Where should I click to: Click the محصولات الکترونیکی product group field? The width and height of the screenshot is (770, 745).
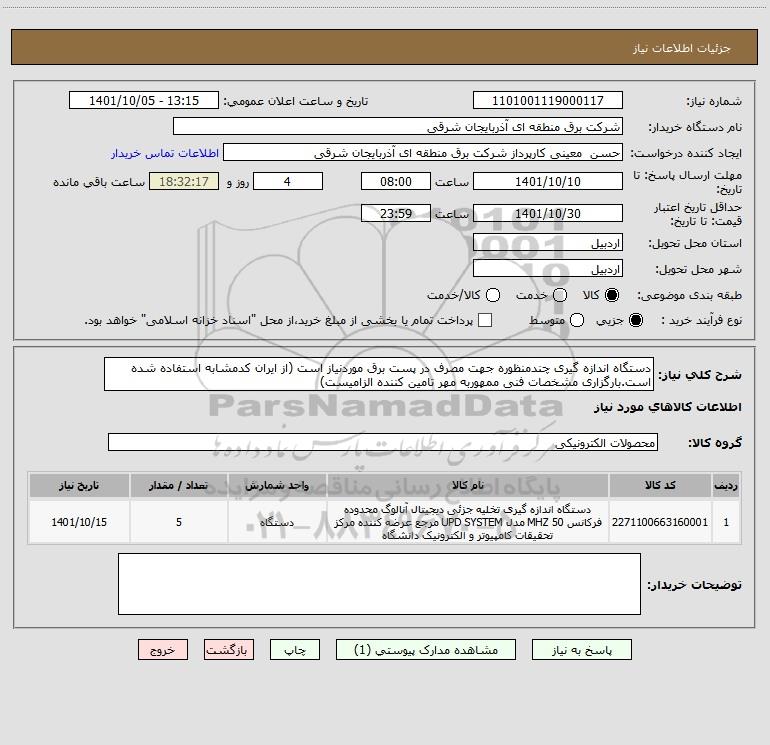[x=383, y=442]
